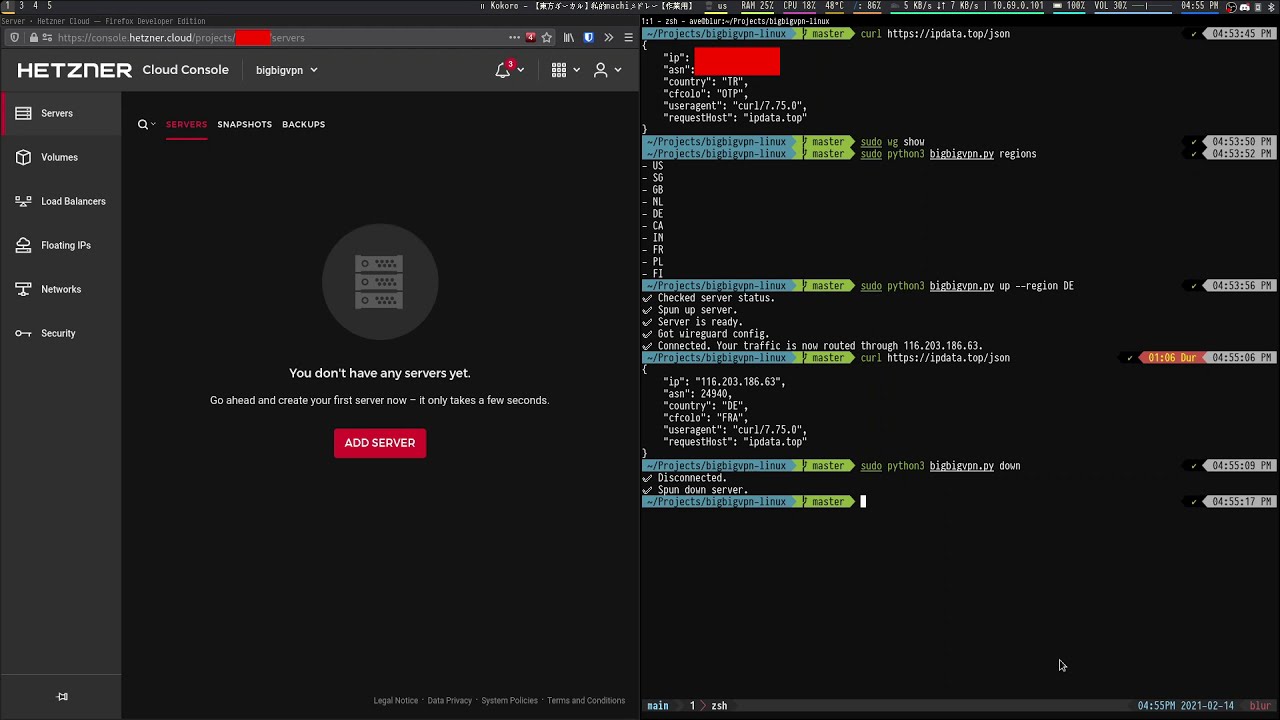
Task: Open the Security section
Action: pyautogui.click(x=60, y=333)
